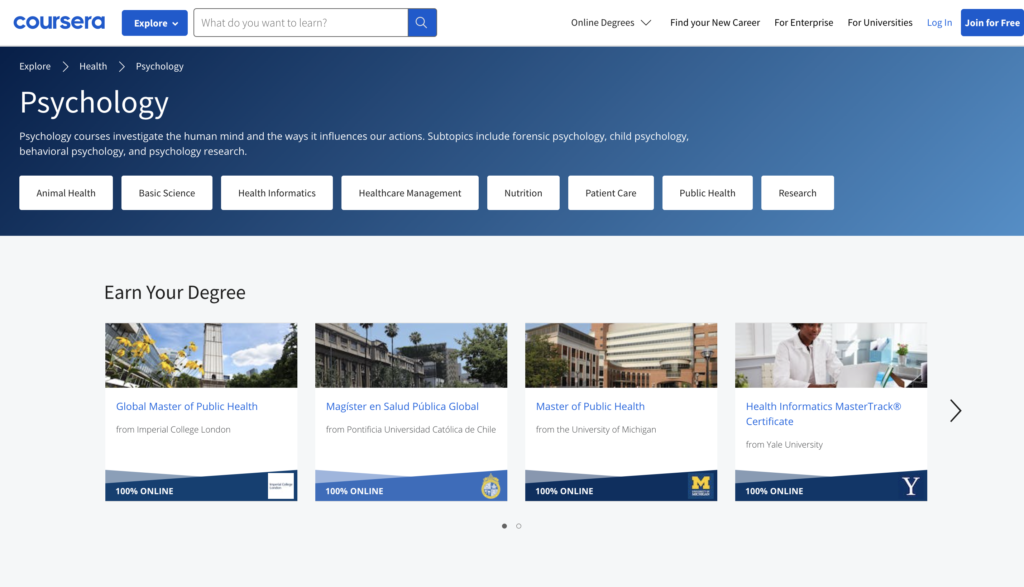
Task: Open Master of Public Health link
Action: (590, 406)
